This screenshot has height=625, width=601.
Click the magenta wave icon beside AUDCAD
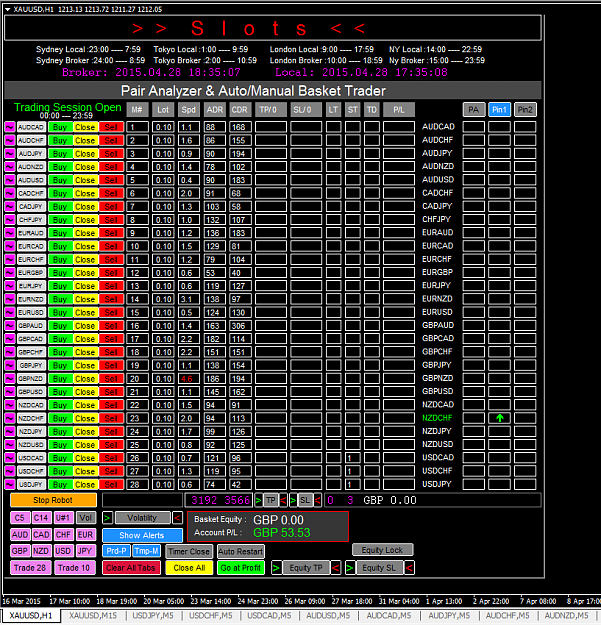tap(10, 127)
